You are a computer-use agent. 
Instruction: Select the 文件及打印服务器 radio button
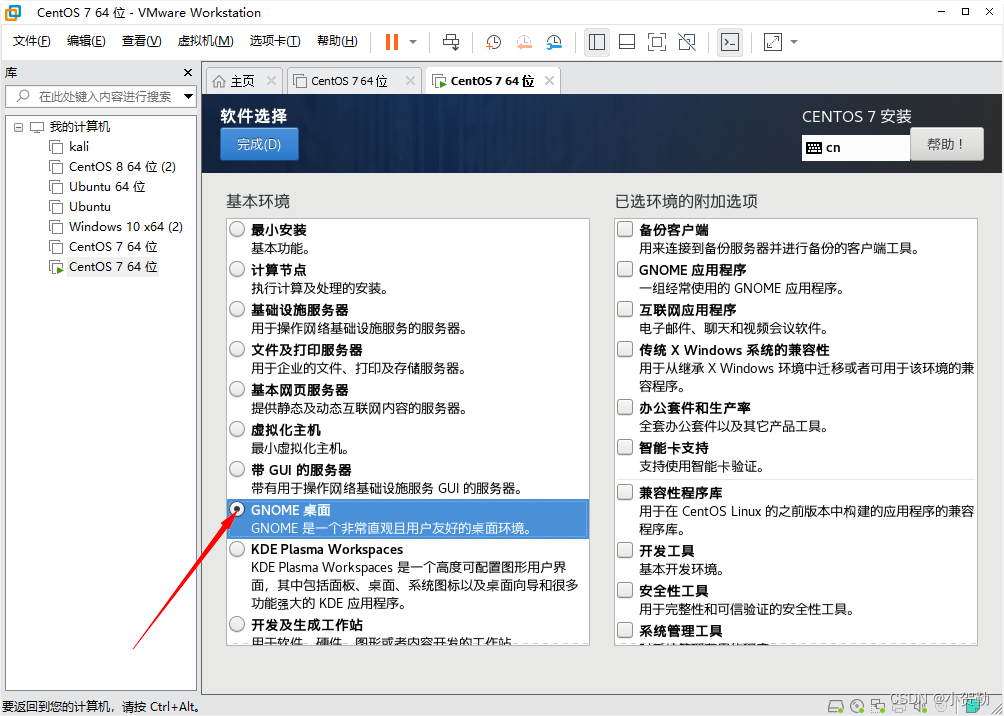pos(237,348)
